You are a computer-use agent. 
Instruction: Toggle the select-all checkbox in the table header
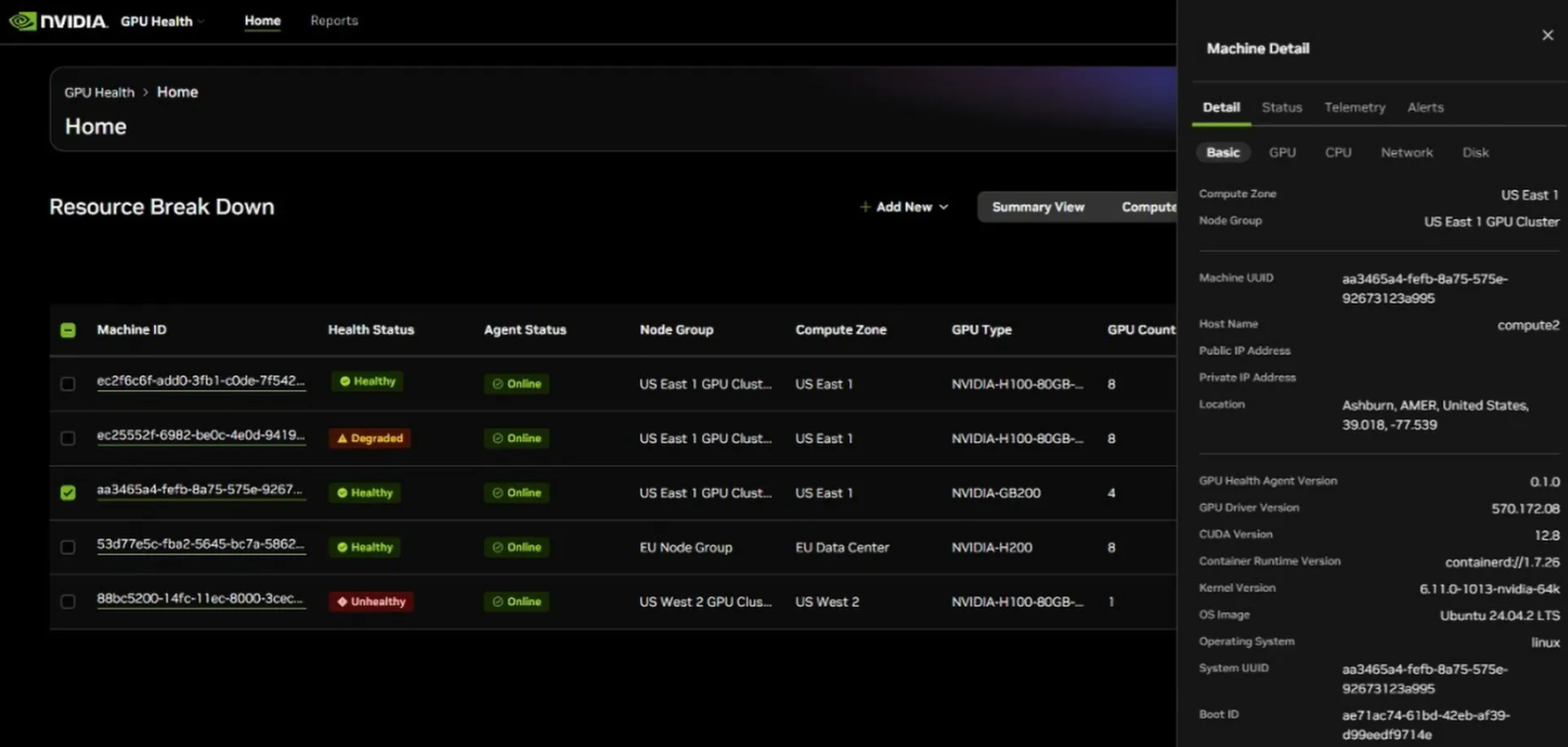[x=68, y=330]
